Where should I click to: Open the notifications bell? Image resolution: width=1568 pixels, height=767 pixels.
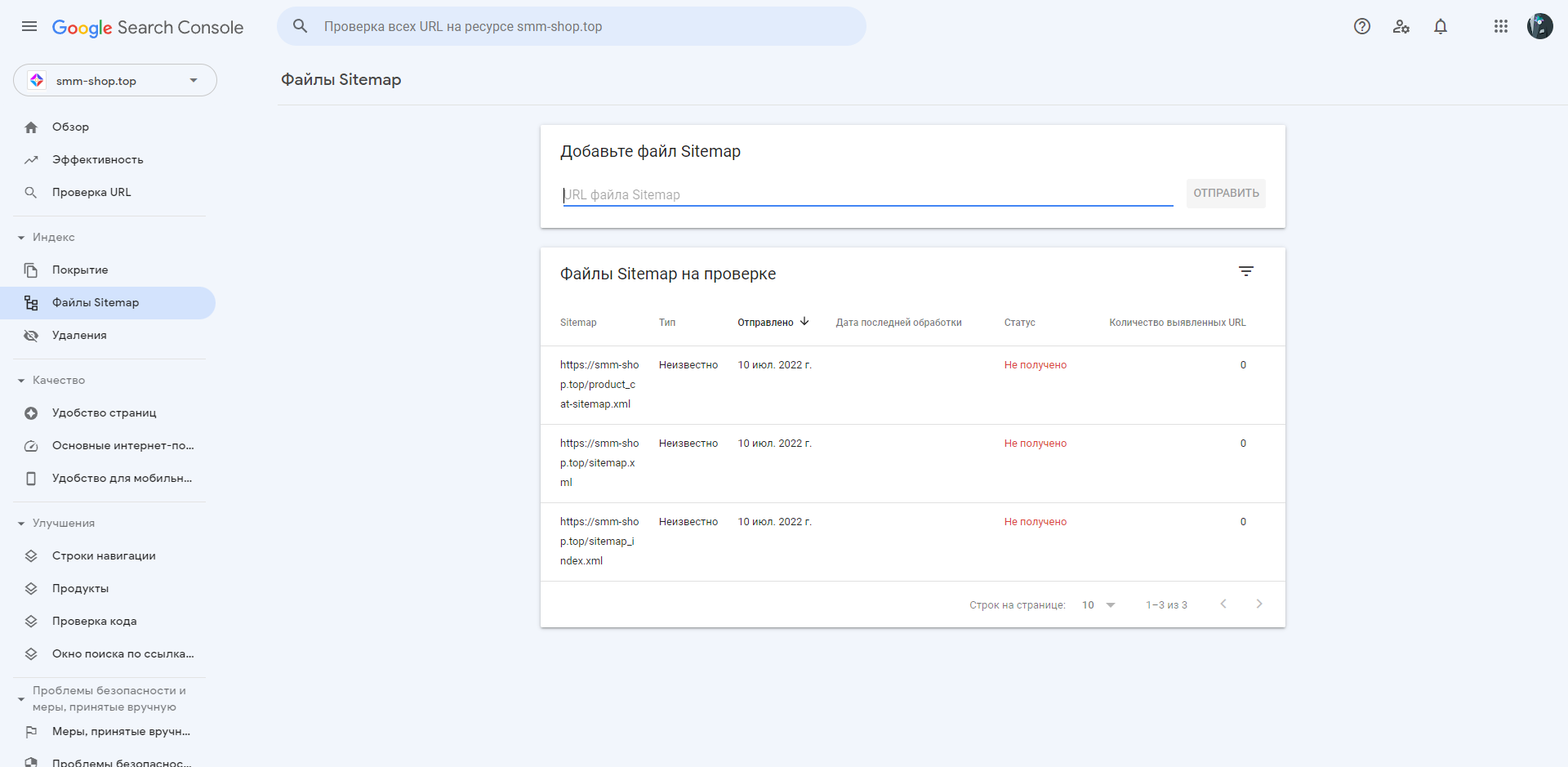[1441, 26]
